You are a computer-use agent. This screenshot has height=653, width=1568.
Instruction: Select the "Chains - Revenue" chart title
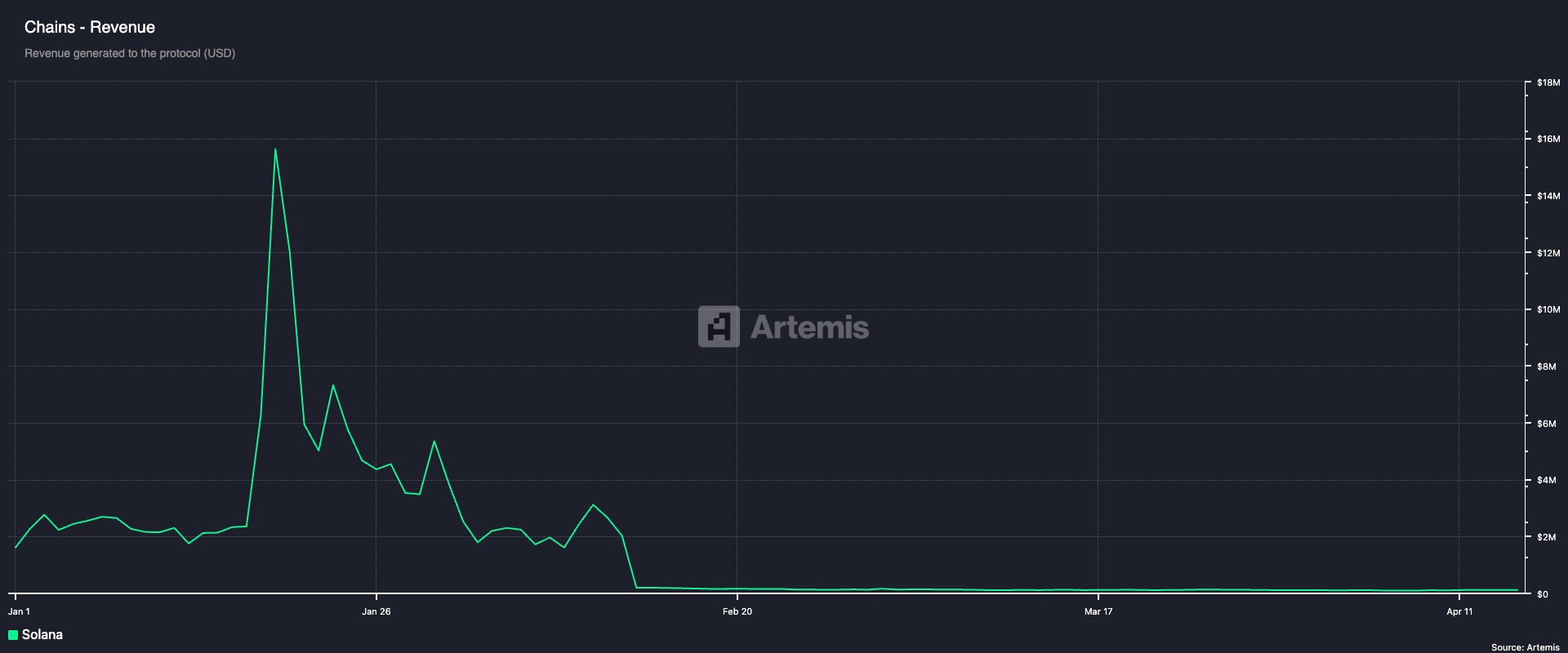coord(90,27)
